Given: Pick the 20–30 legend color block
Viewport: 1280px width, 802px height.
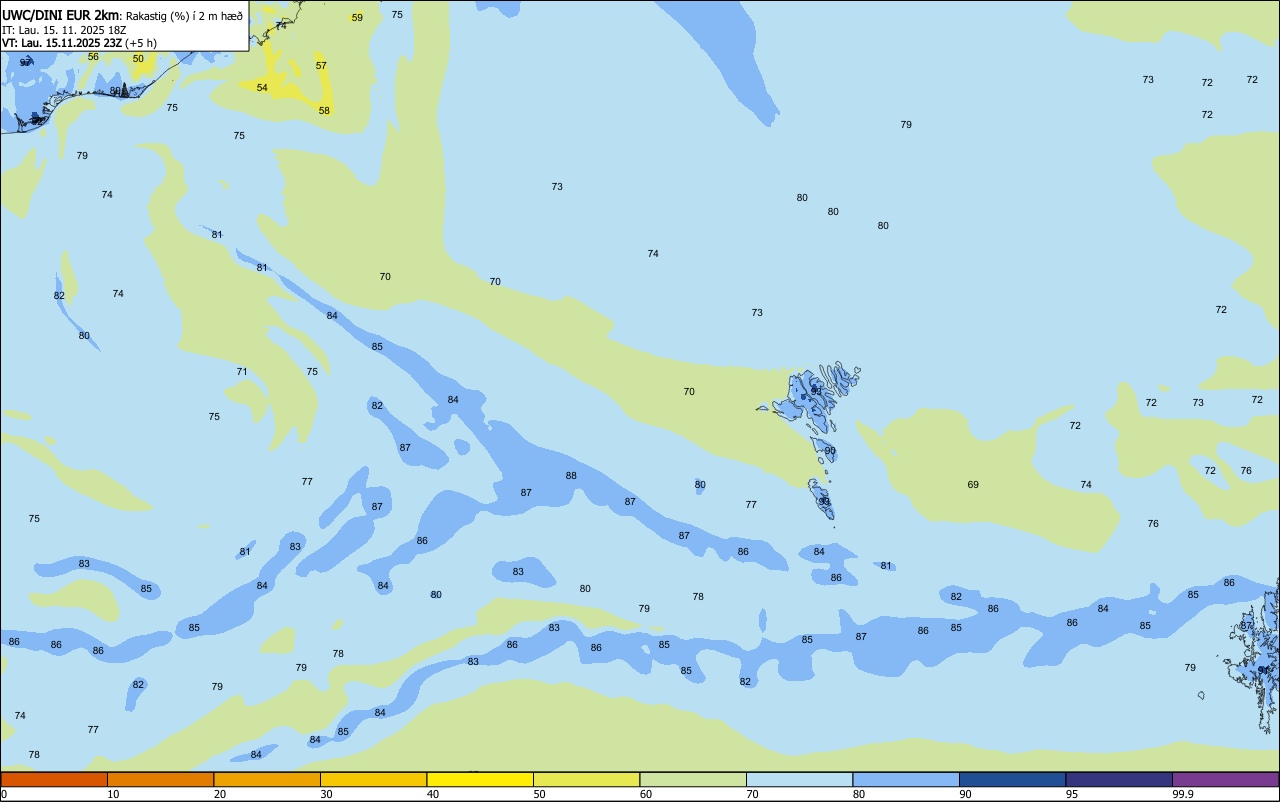Looking at the screenshot, I should 267,779.
